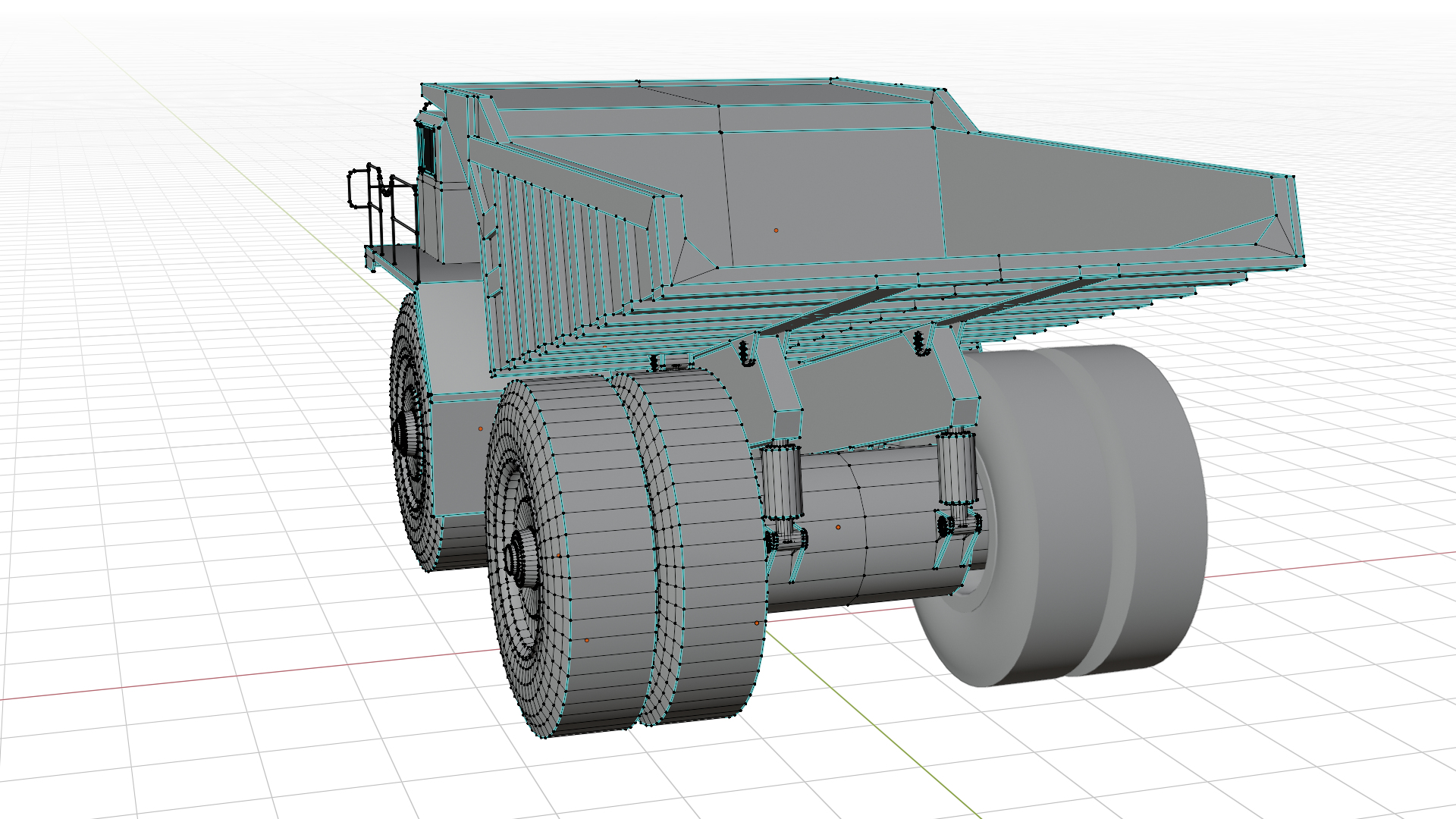Click the orange origin dot inside dump bed
Viewport: 1456px width, 819px height.
pyautogui.click(x=776, y=230)
